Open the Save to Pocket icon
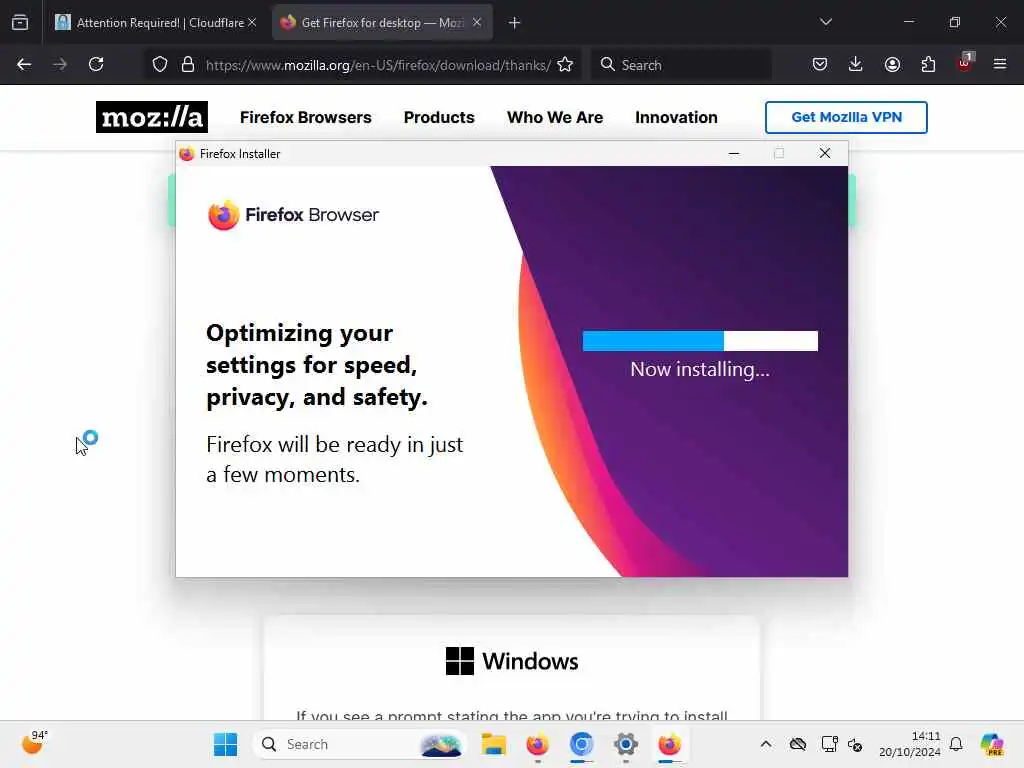The image size is (1024, 768). [820, 65]
